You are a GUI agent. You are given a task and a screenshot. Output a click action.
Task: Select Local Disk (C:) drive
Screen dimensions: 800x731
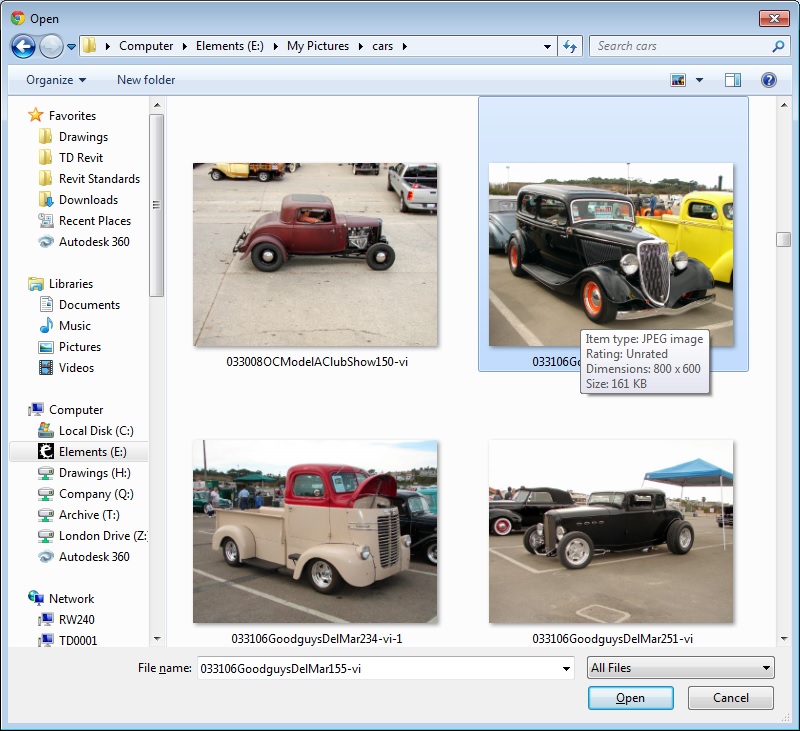(x=95, y=431)
